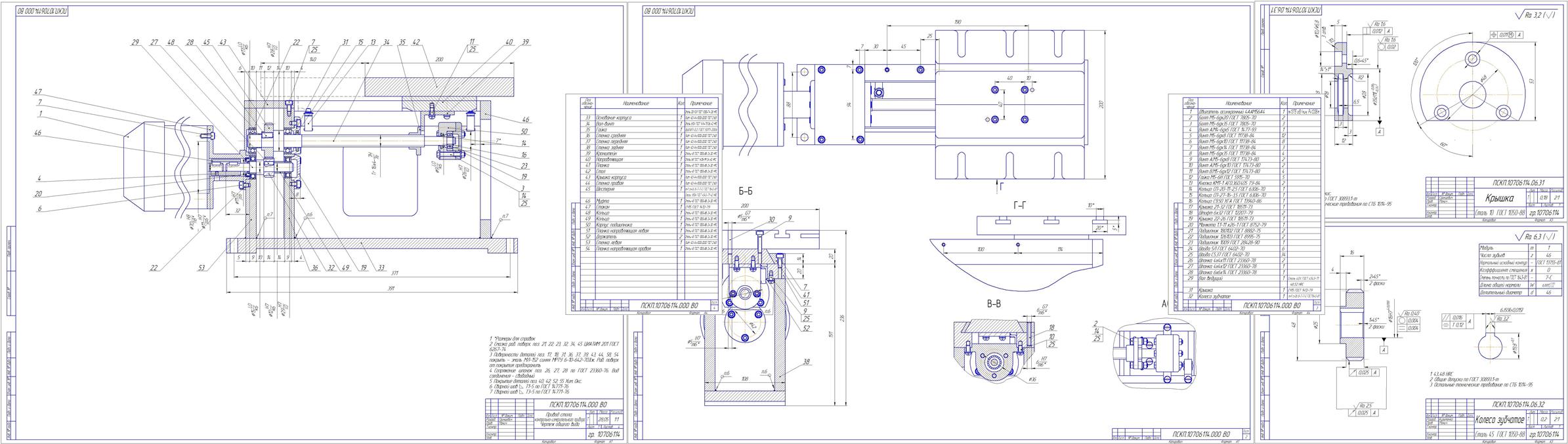Click the 'Ra 6,3' roughness symbol

1537,236
